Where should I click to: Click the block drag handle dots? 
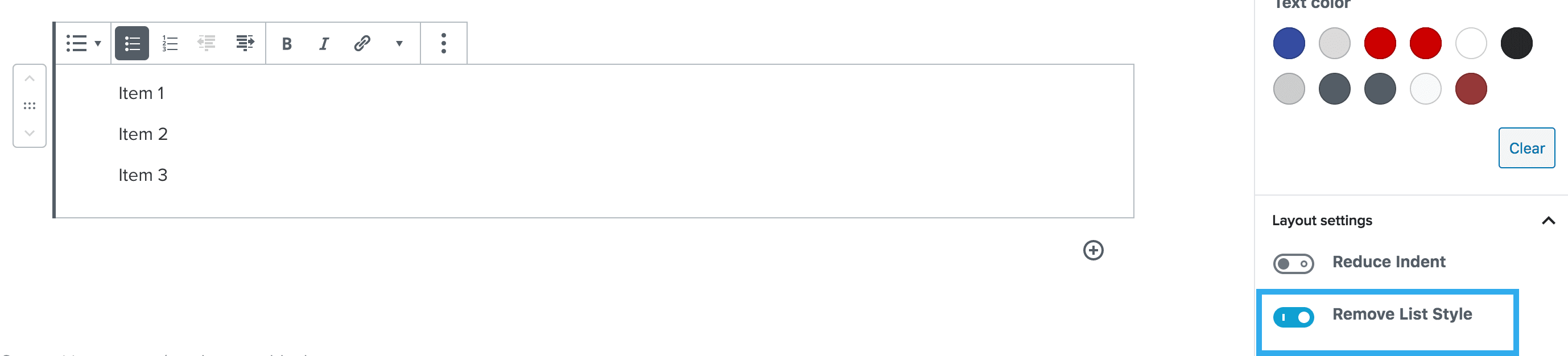29,106
